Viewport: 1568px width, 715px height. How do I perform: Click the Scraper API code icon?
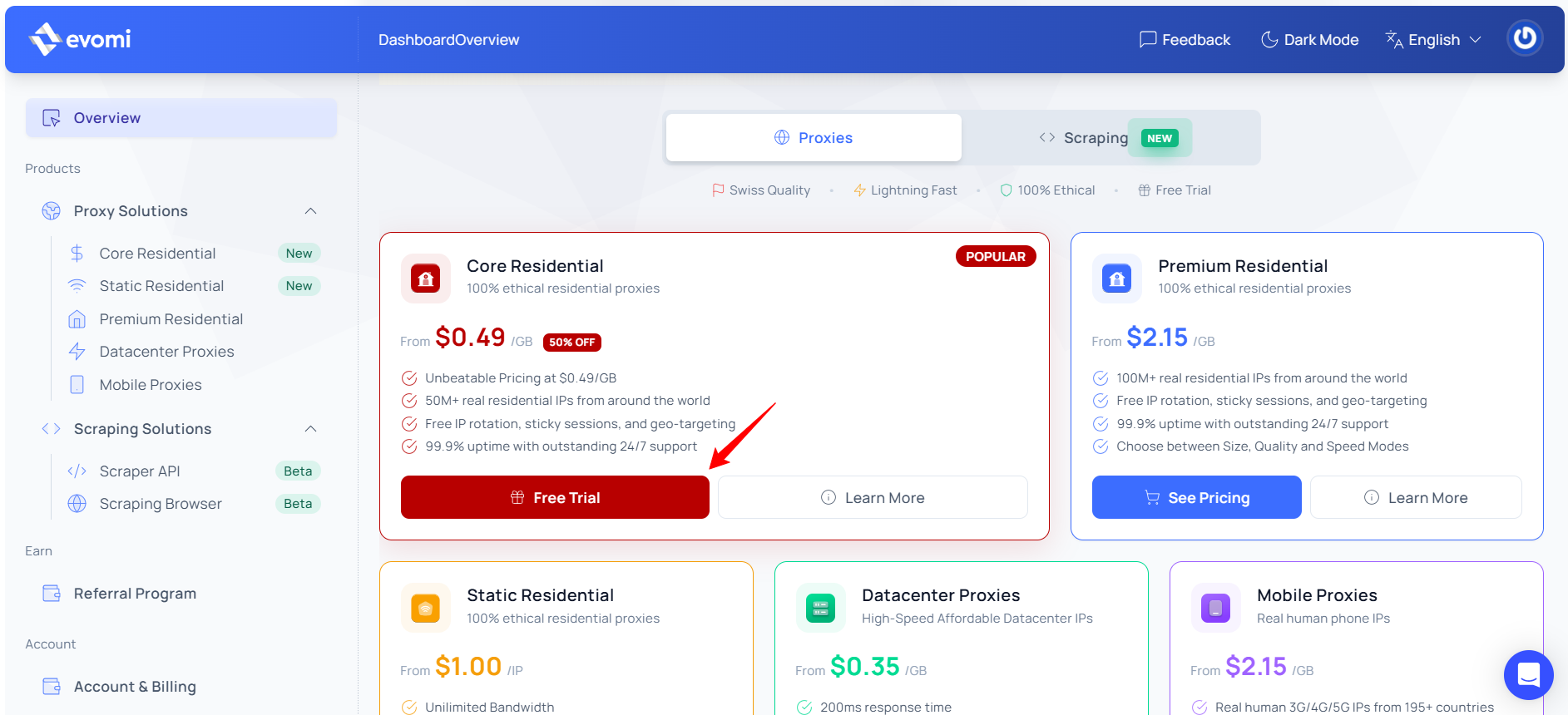(77, 471)
